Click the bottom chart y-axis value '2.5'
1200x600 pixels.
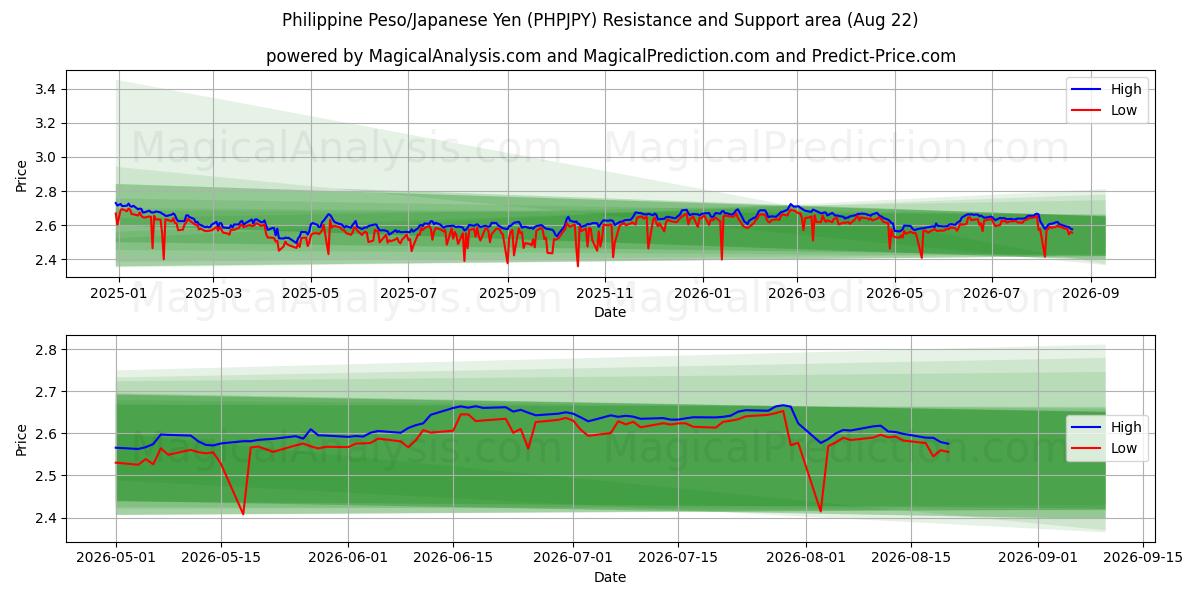pos(46,476)
